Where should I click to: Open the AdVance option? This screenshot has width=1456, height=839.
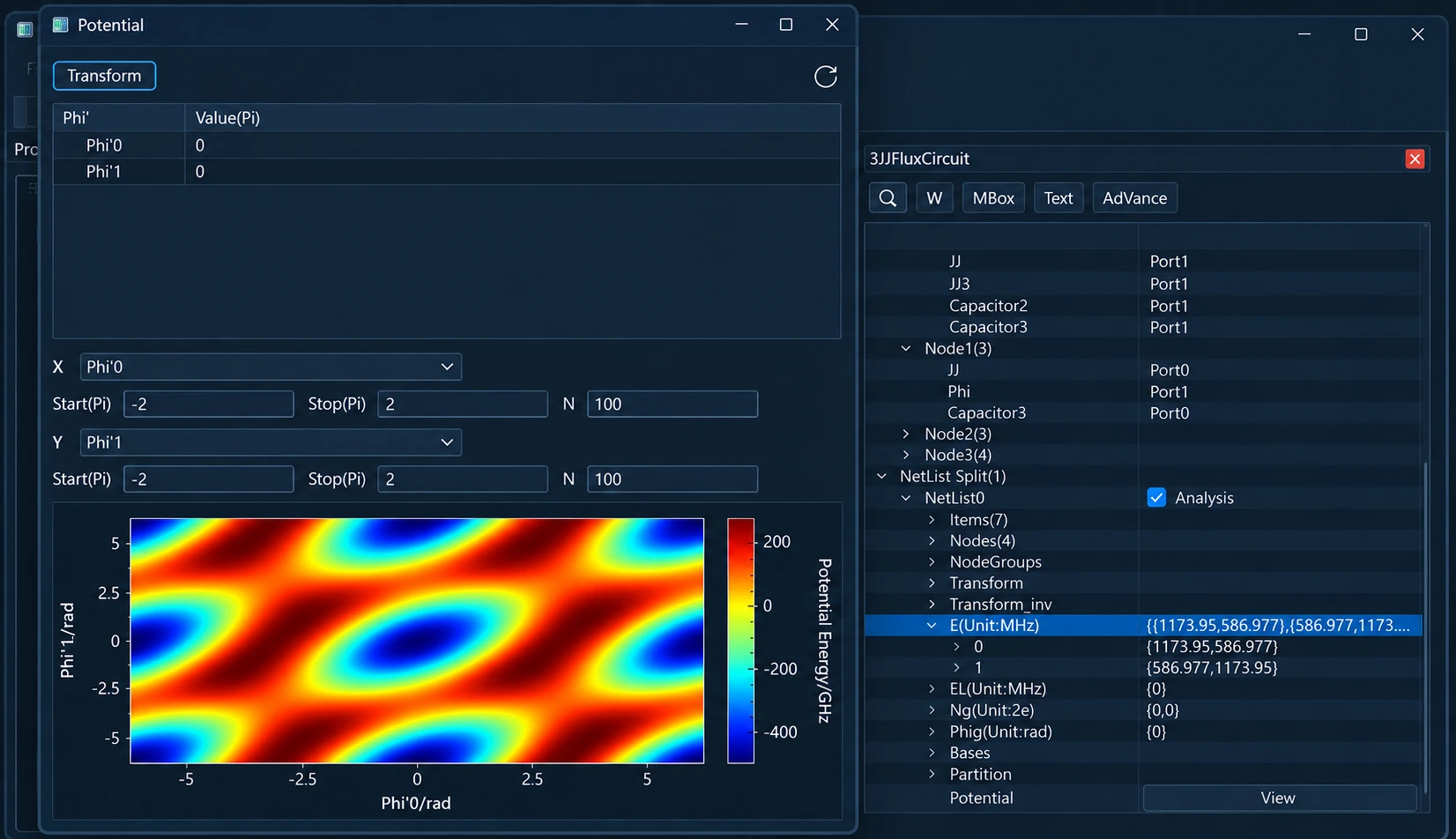click(1134, 198)
